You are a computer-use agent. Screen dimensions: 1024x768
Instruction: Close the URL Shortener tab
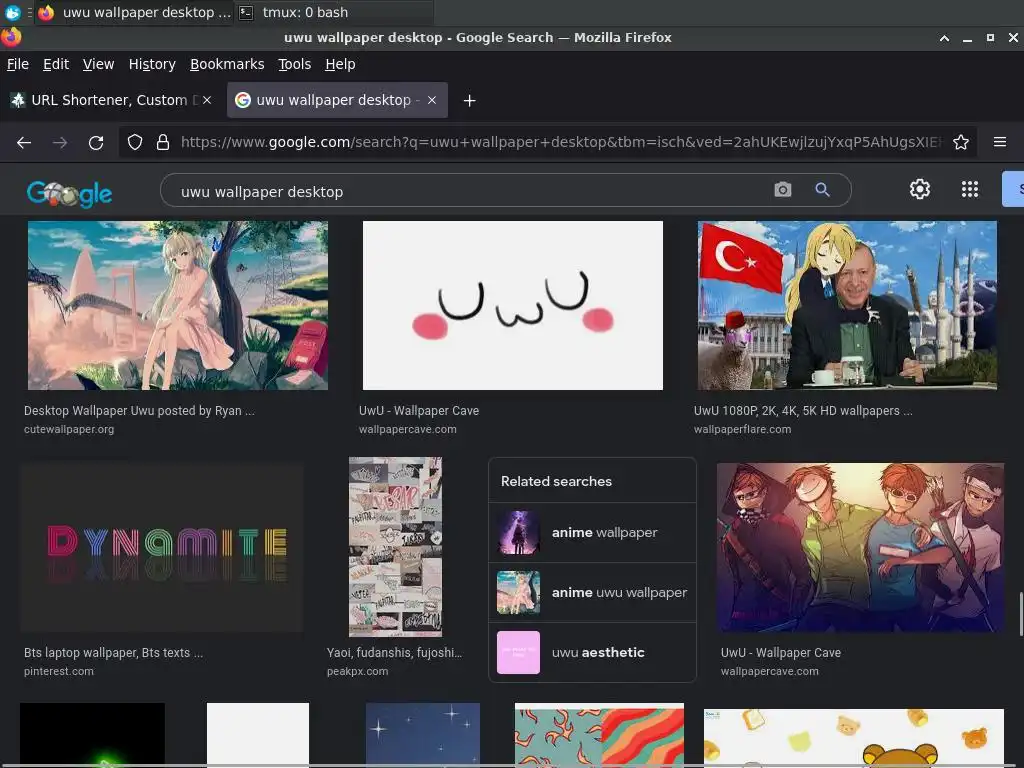206,100
